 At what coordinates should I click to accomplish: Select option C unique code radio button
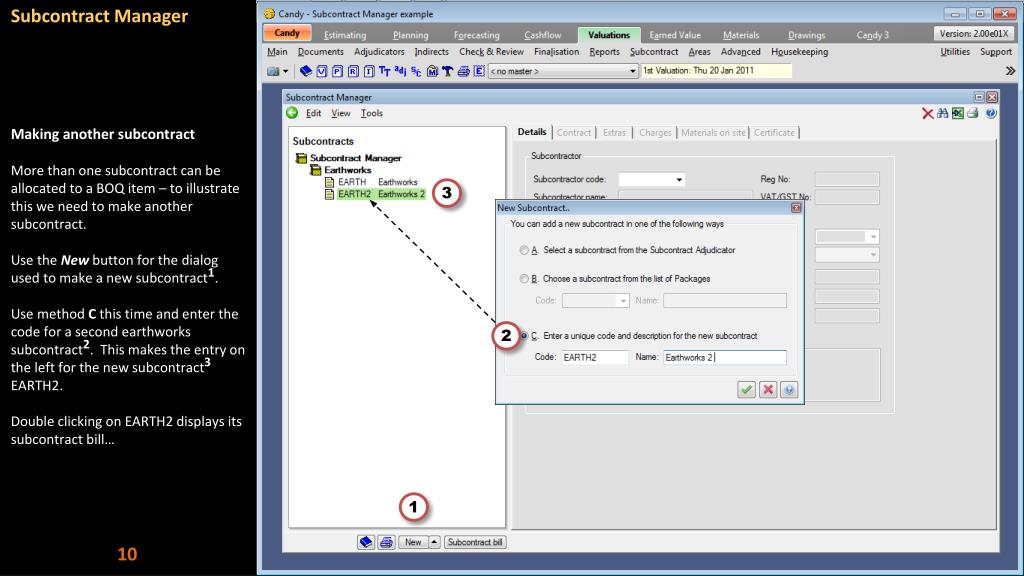pyautogui.click(x=524, y=336)
